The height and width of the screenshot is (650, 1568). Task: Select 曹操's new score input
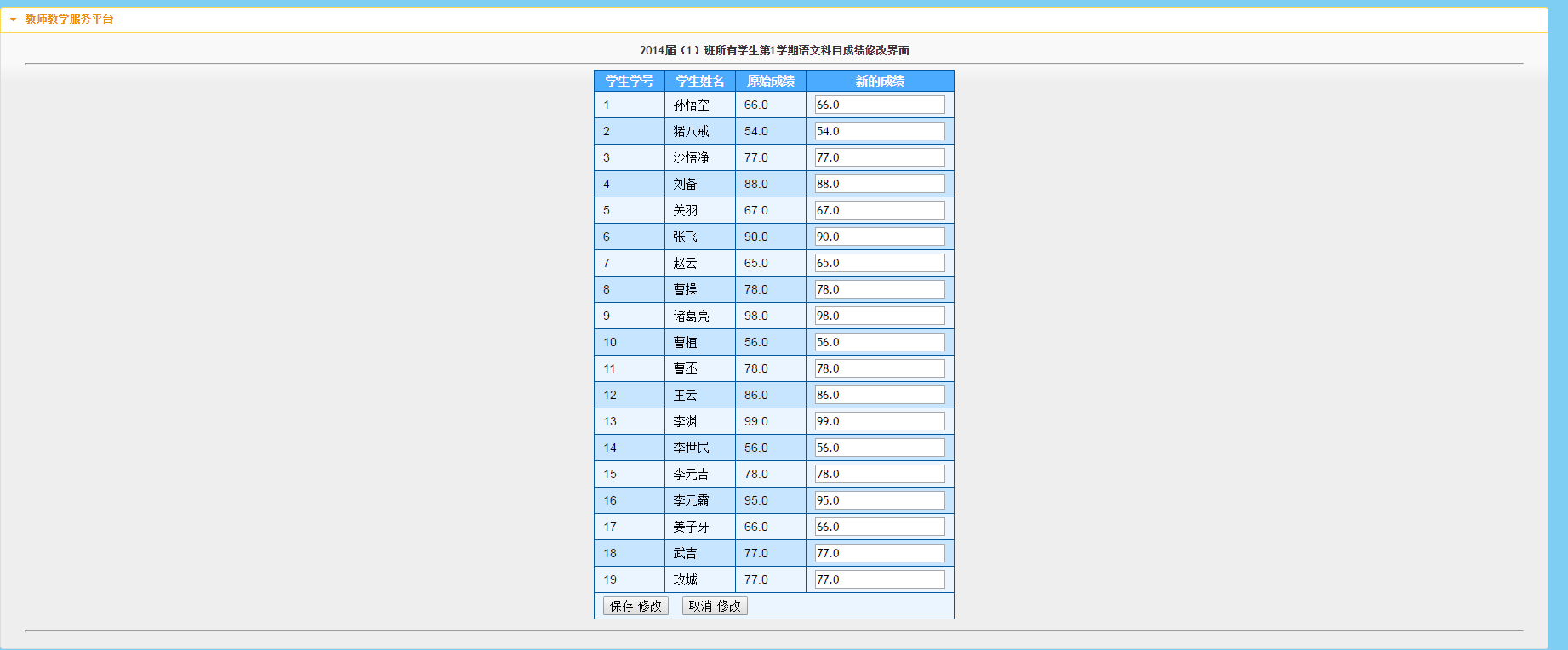880,289
